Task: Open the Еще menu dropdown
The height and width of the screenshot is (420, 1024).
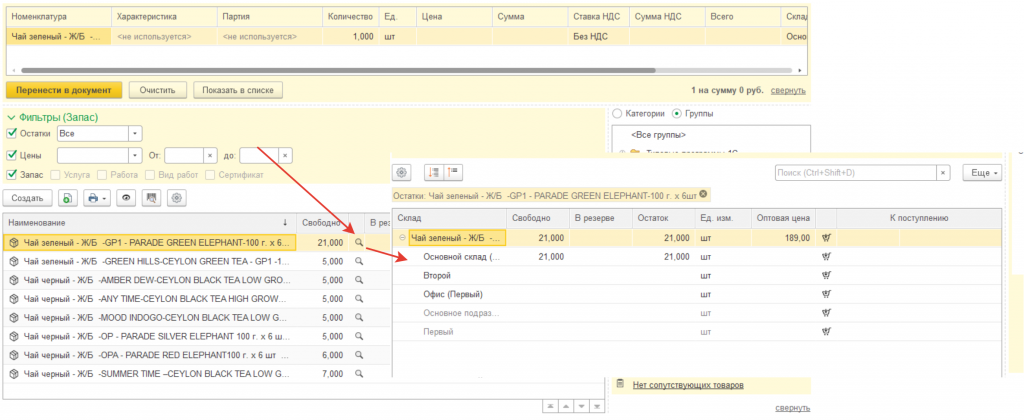Action: pos(982,172)
